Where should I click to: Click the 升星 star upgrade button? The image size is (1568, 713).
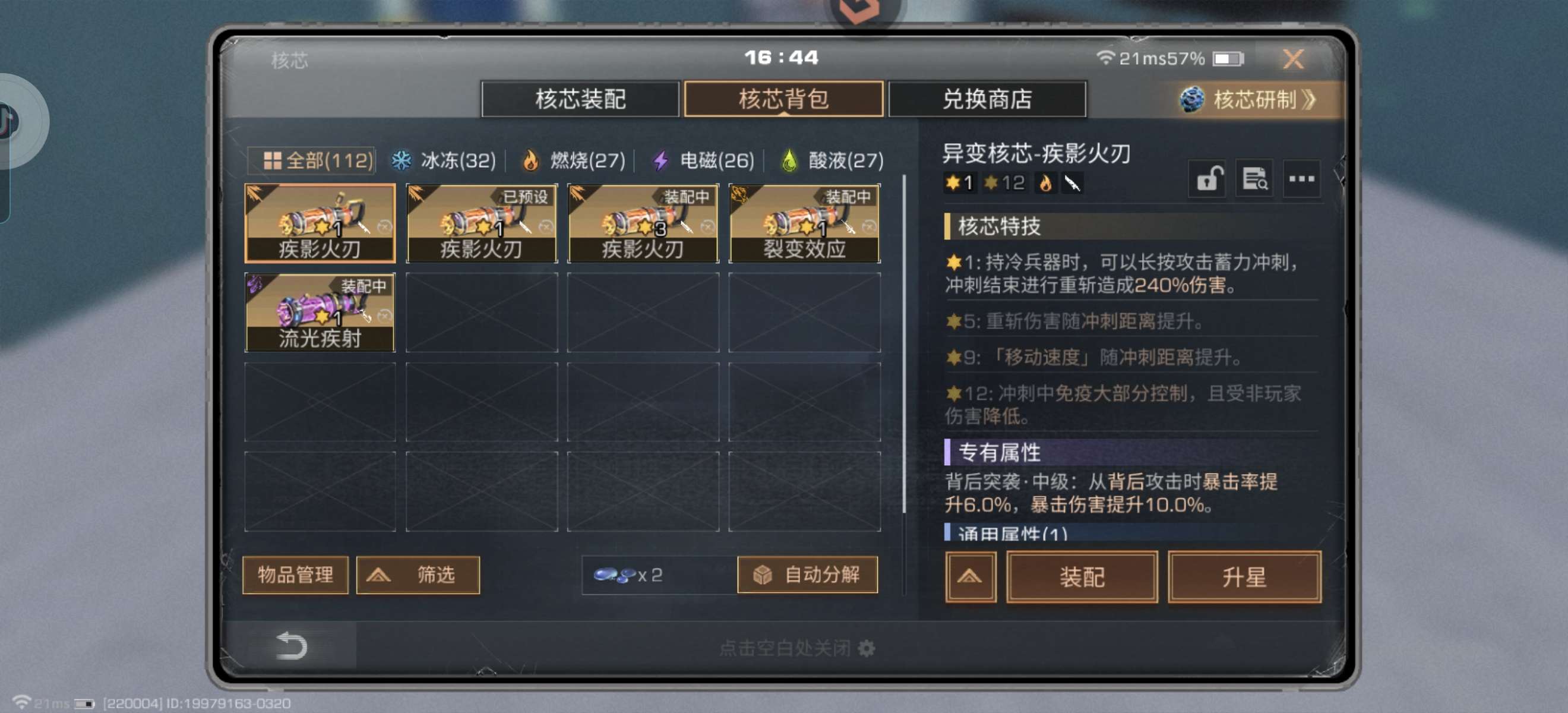pyautogui.click(x=1244, y=576)
